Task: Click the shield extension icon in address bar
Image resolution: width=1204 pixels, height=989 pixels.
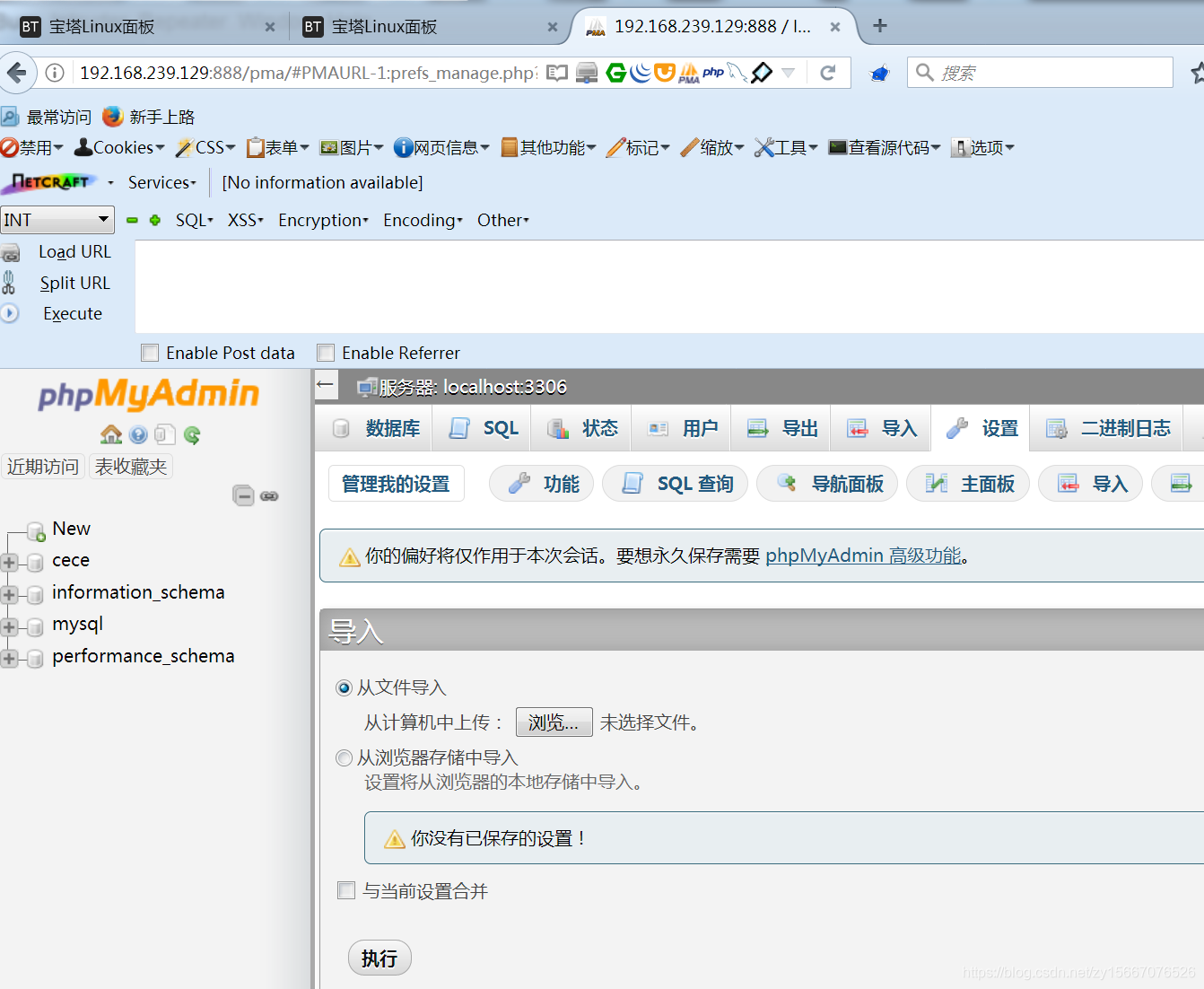Action: pos(664,73)
